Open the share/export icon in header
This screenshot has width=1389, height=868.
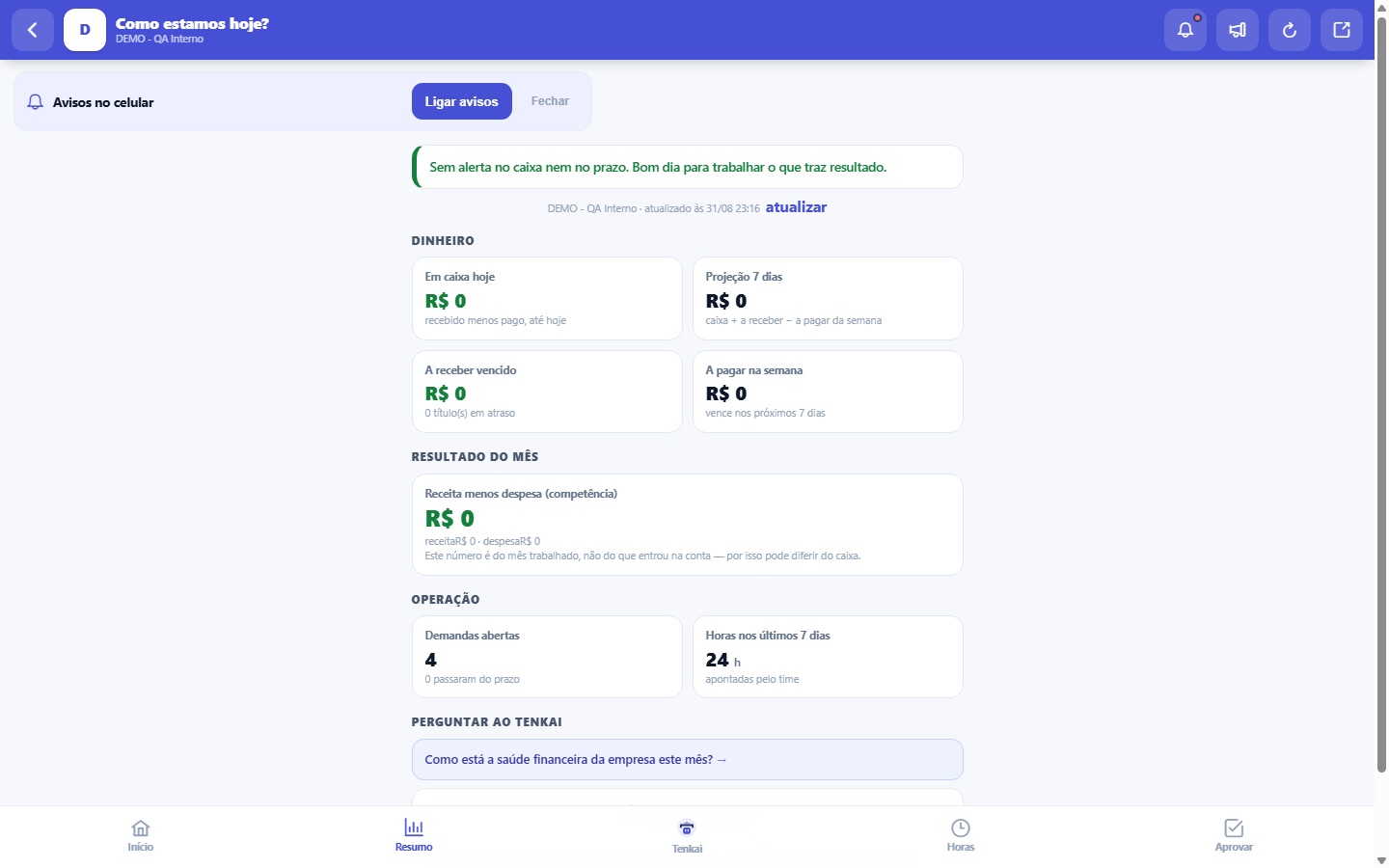(x=1342, y=30)
